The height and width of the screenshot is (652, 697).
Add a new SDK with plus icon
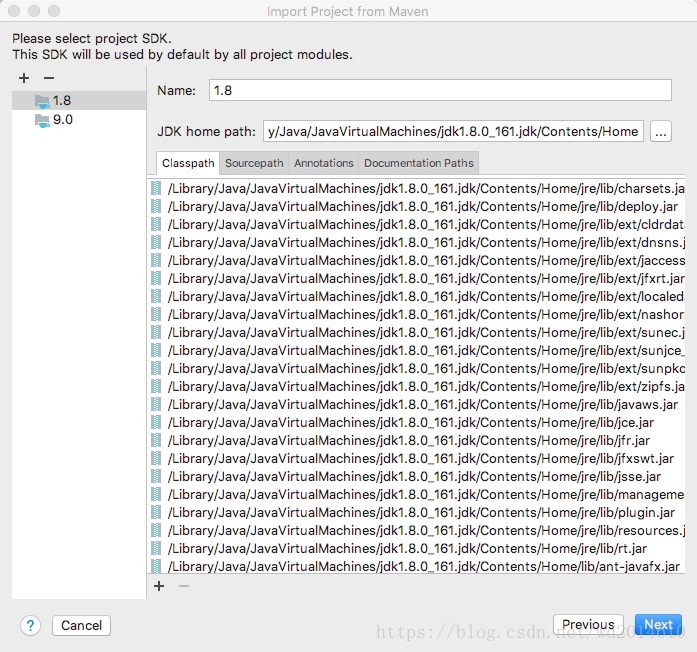[24, 78]
